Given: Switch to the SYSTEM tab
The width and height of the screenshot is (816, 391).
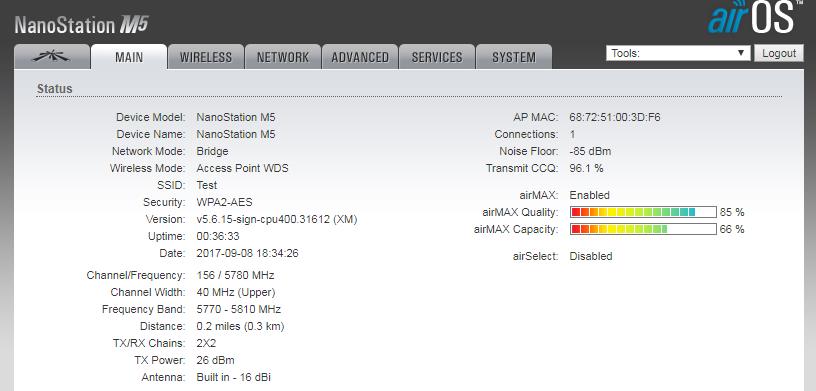Looking at the screenshot, I should point(514,57).
